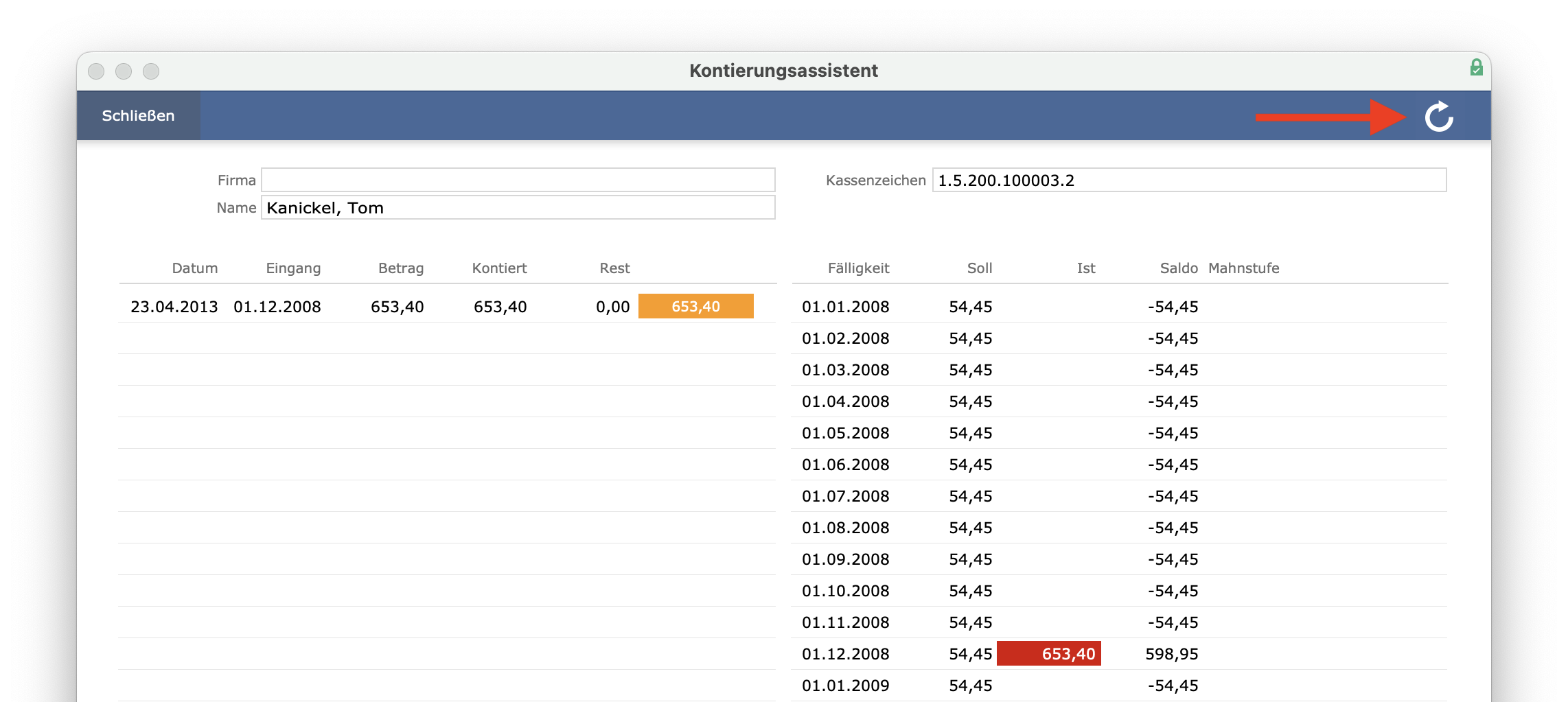Click the Name field with Kanickel, Tom
The image size is (1568, 702).
tap(518, 207)
